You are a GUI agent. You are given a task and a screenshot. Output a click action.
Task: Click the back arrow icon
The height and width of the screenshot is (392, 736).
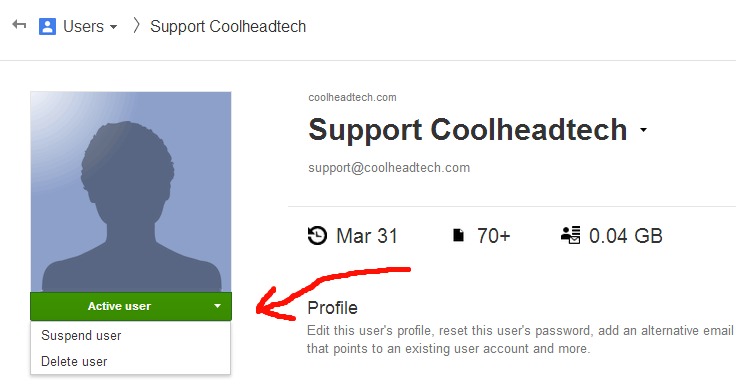tap(19, 24)
